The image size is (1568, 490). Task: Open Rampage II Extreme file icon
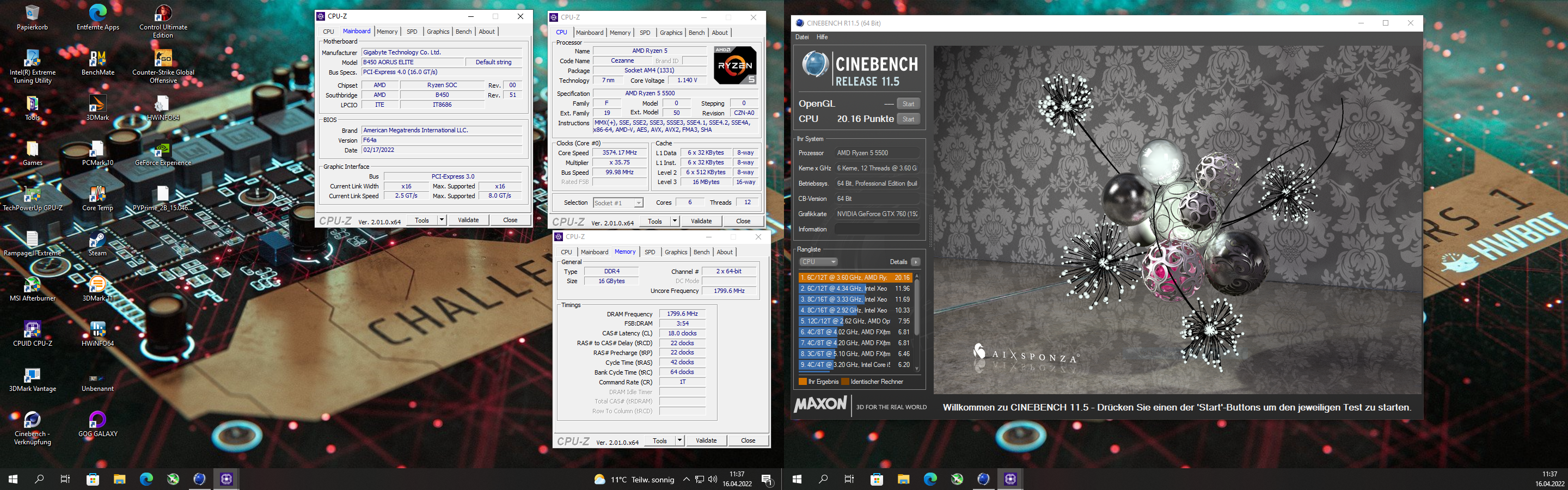pyautogui.click(x=32, y=244)
